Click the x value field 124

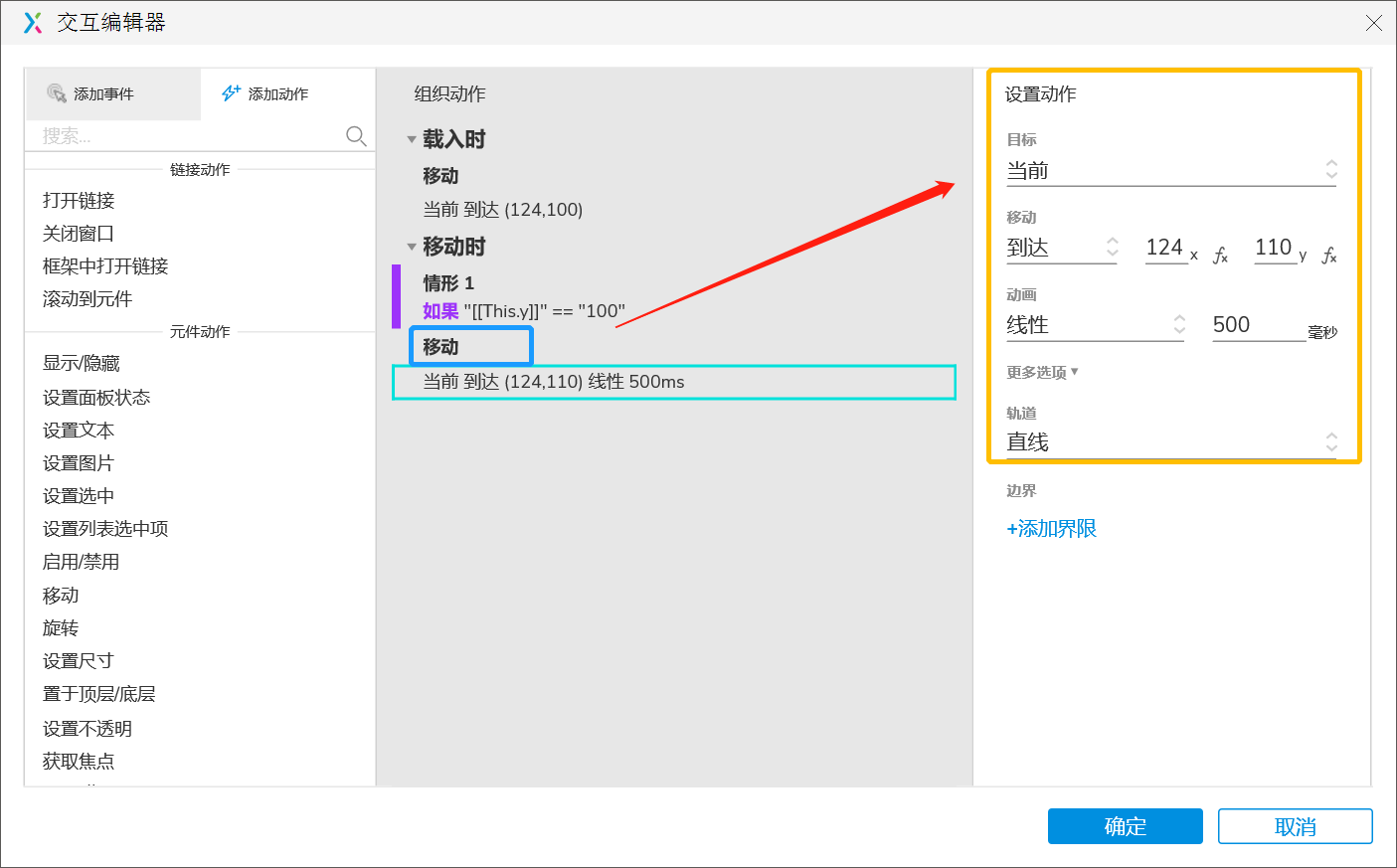click(1164, 248)
